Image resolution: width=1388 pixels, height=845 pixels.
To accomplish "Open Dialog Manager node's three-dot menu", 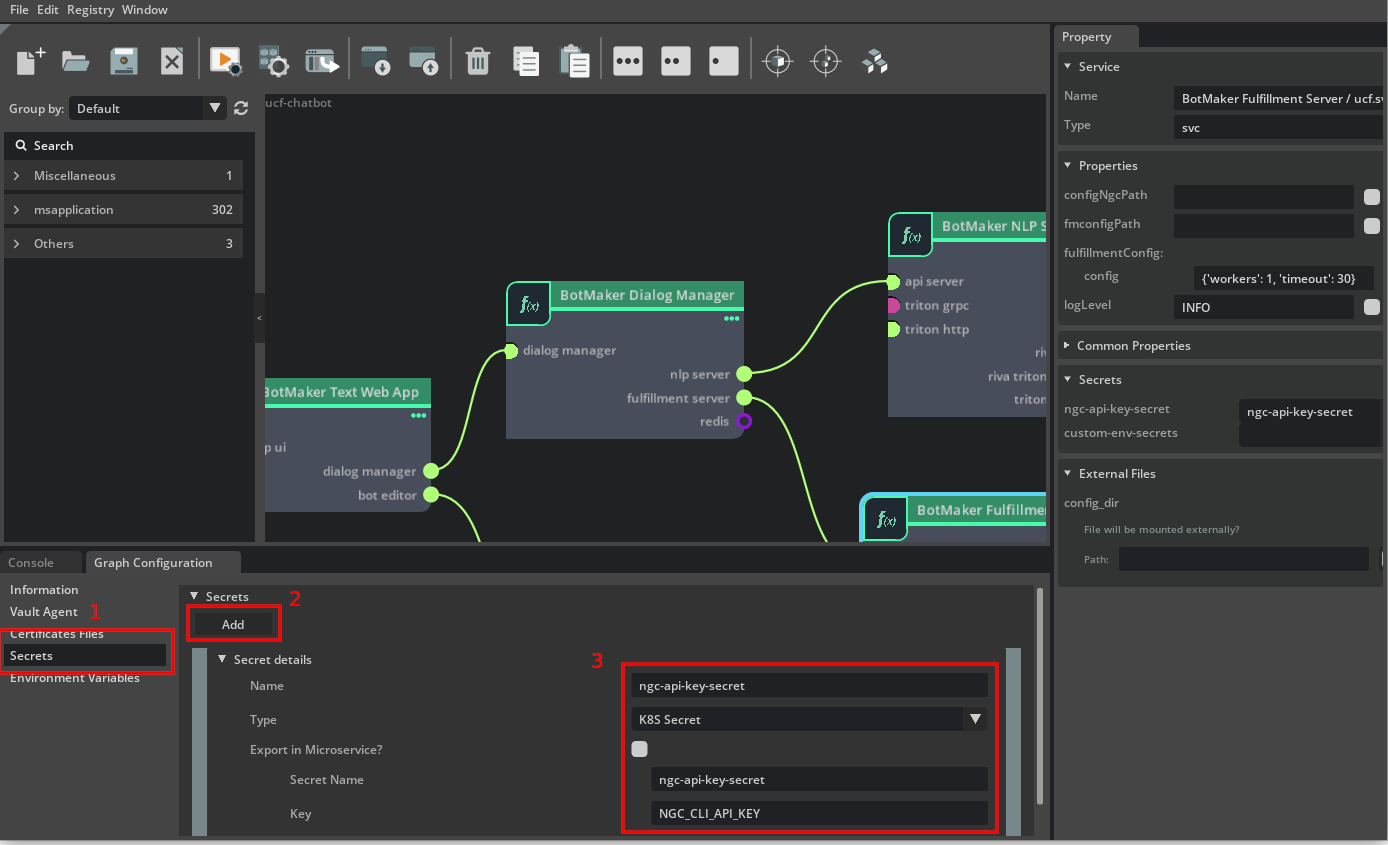I will pyautogui.click(x=732, y=319).
